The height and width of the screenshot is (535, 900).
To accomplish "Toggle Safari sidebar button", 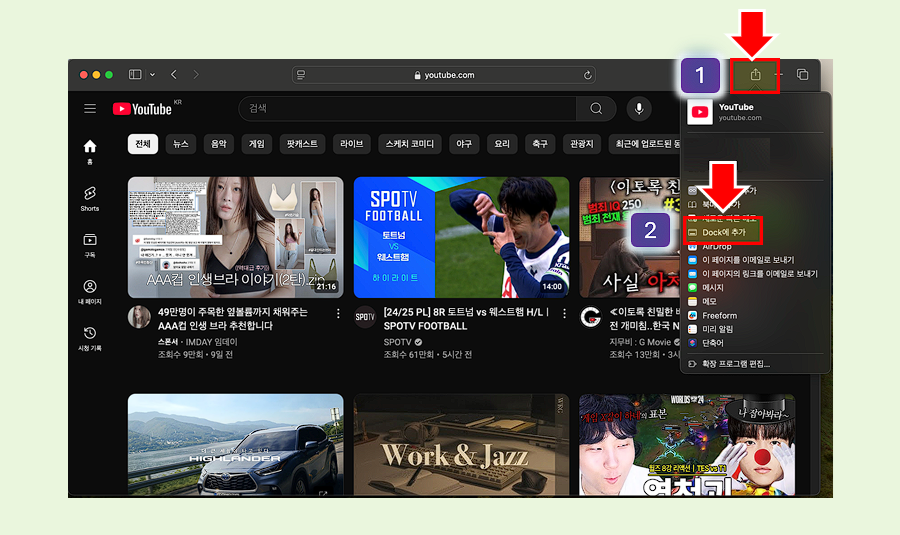I will pos(135,75).
